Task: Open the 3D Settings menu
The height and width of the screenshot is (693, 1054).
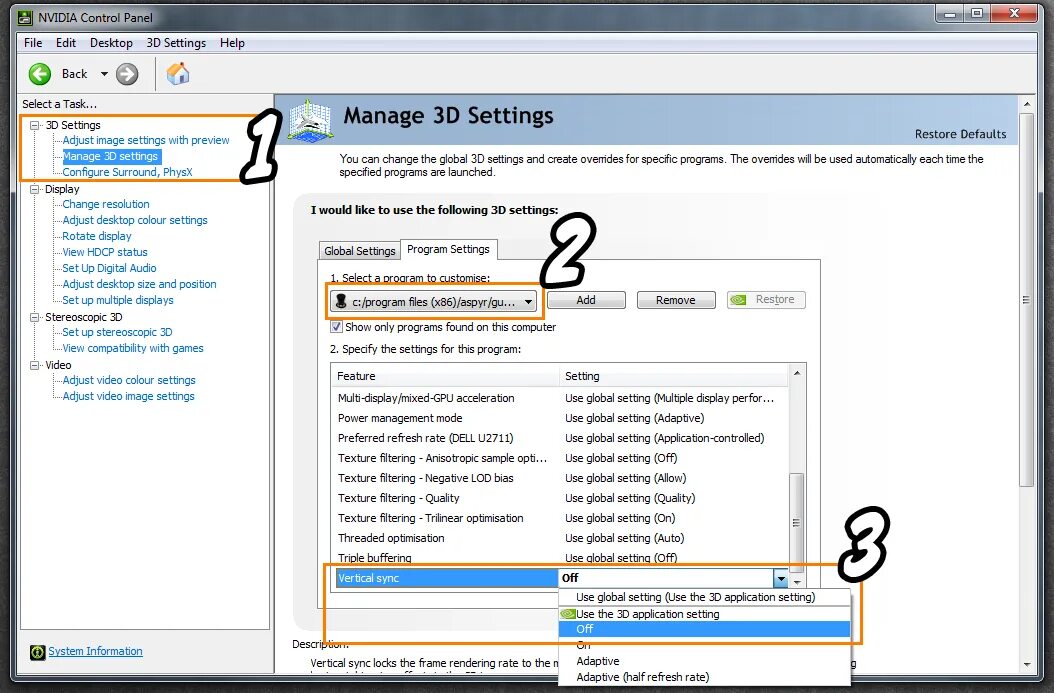Action: point(176,43)
